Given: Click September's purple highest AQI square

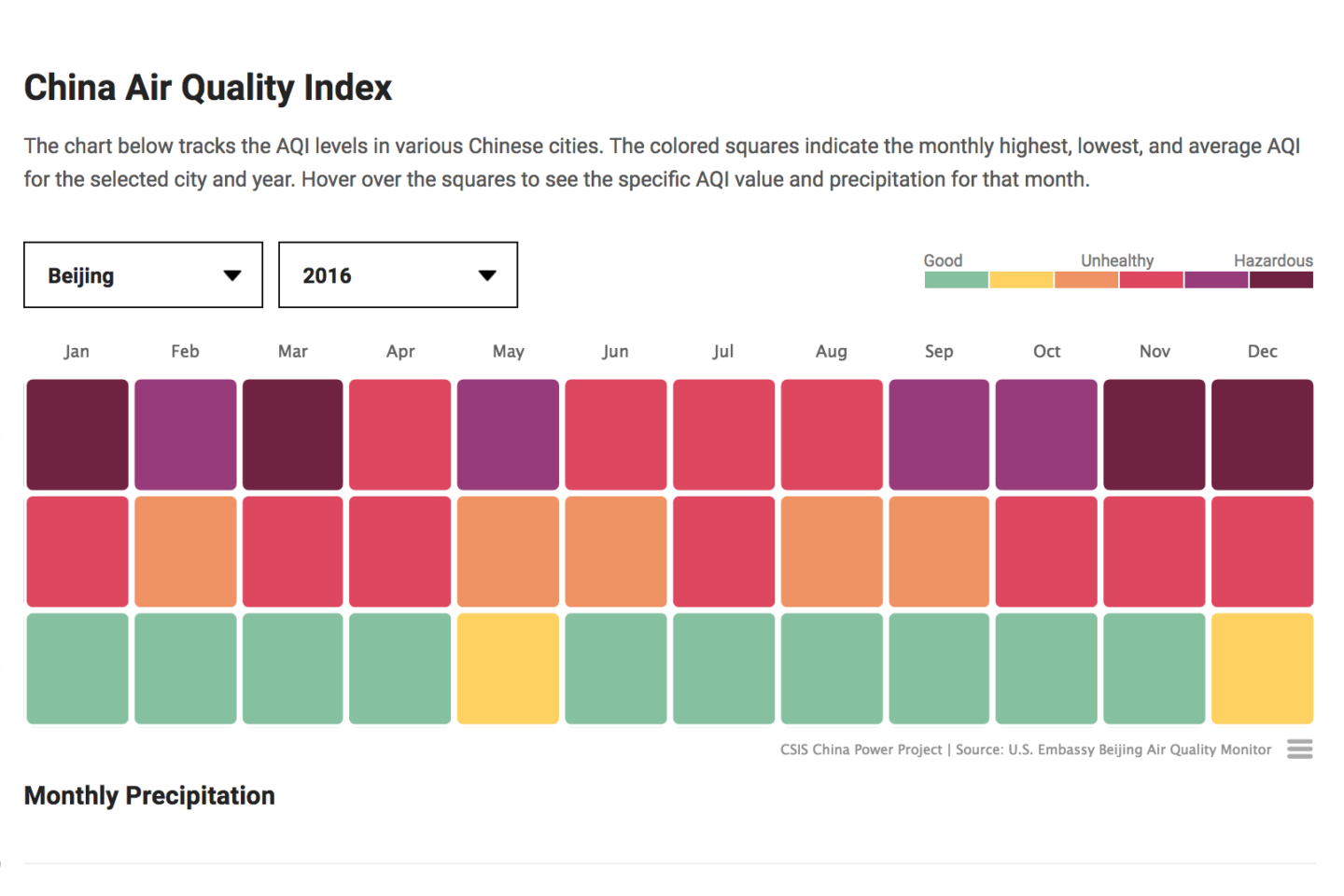Looking at the screenshot, I should [939, 434].
